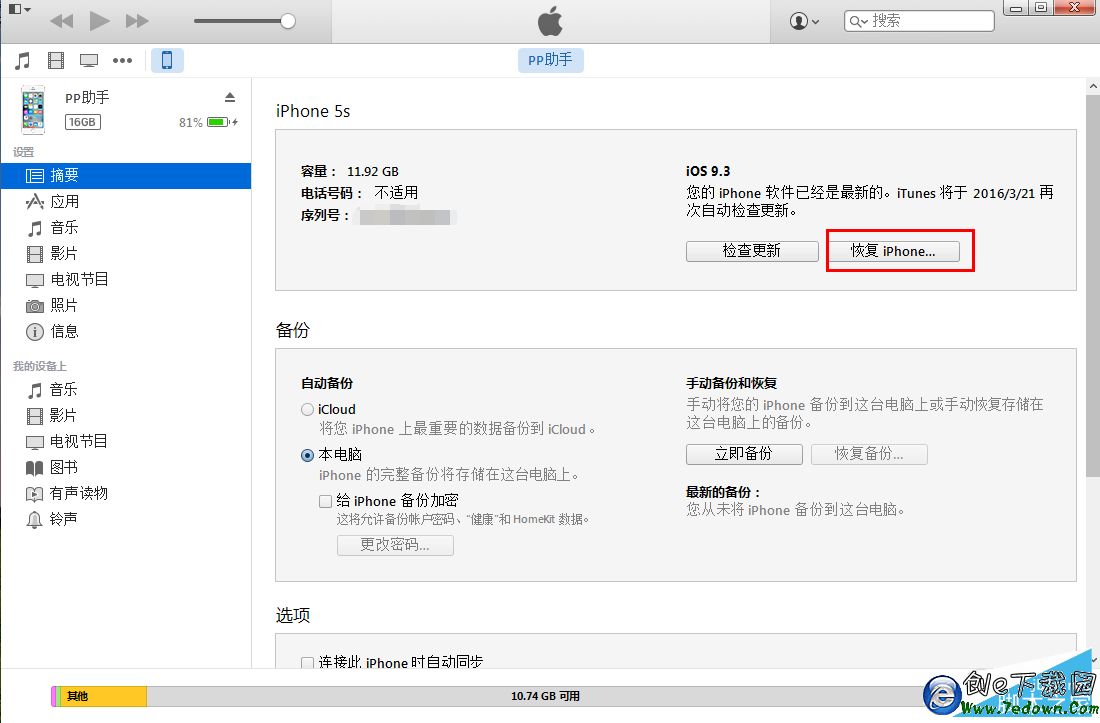Click the iPhone 5s heading
Viewport: 1100px width, 723px height.
click(313, 111)
